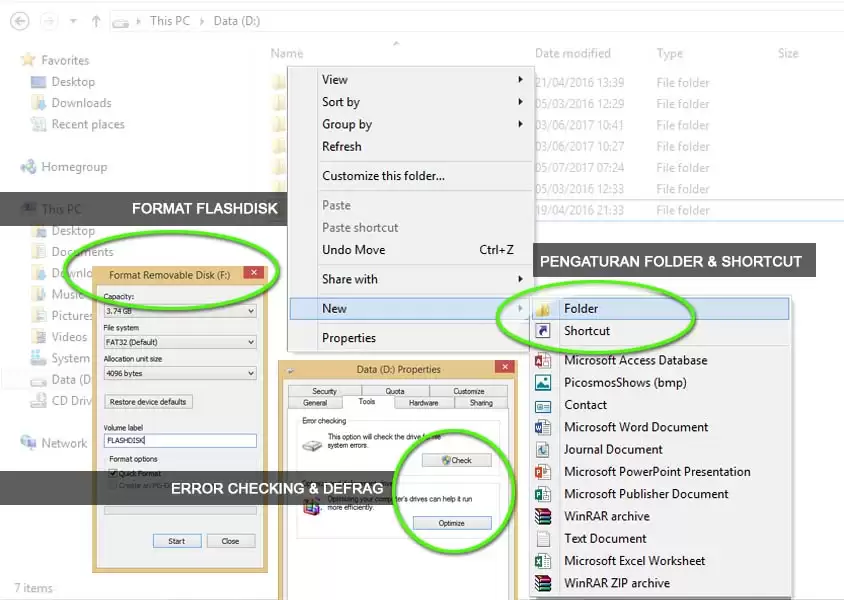Viewport: 844px width, 600px height.
Task: Sort files by the Name column
Action: pos(287,53)
